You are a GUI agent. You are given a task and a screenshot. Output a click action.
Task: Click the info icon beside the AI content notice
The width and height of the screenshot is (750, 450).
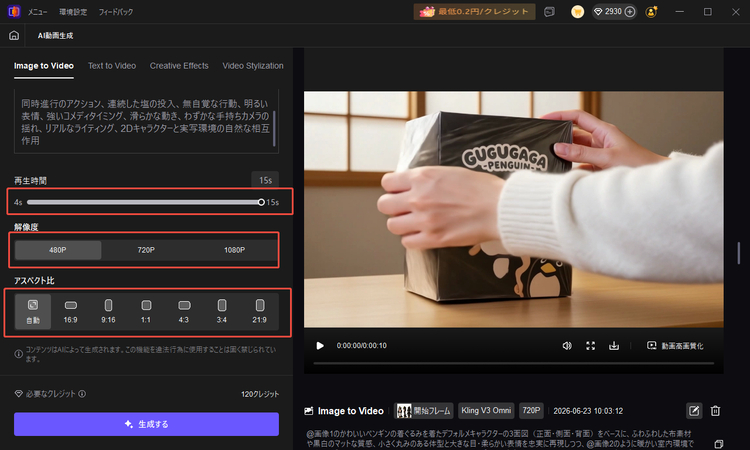pyautogui.click(x=18, y=354)
